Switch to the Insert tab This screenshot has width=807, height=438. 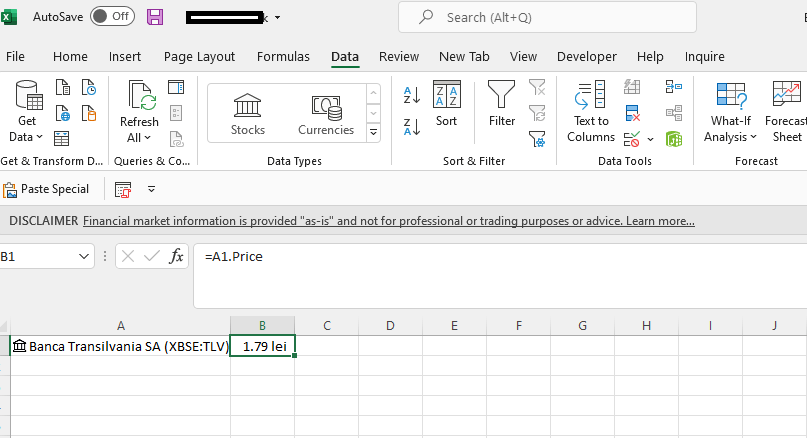pyautogui.click(x=125, y=57)
